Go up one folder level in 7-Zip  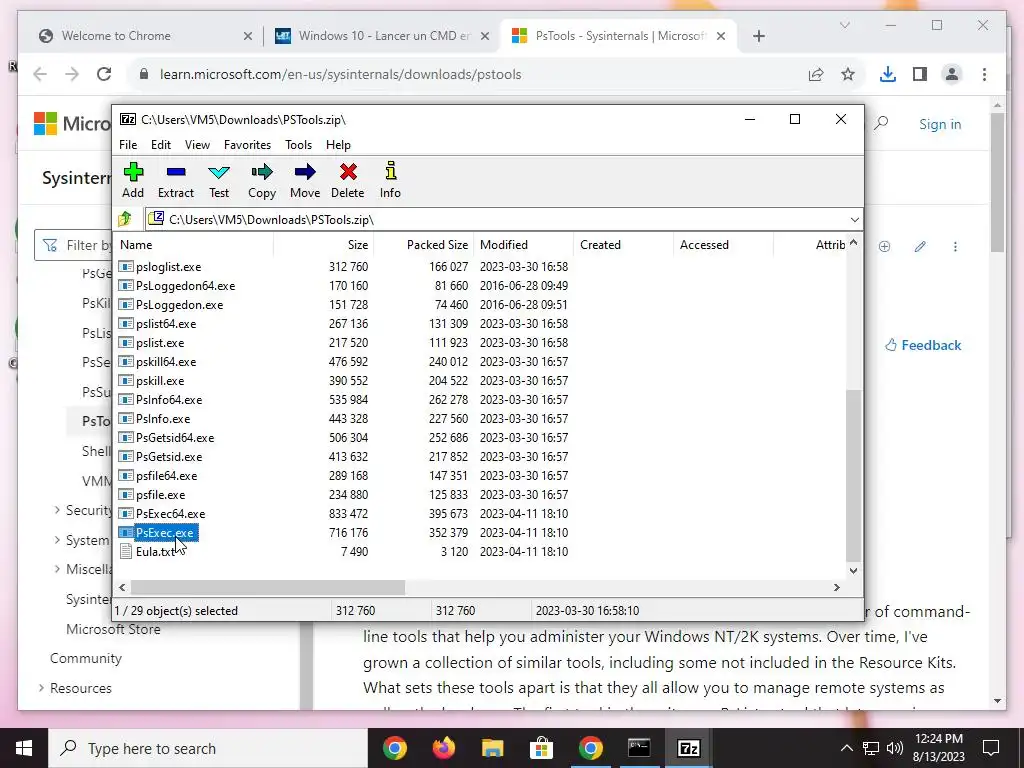pyautogui.click(x=126, y=219)
